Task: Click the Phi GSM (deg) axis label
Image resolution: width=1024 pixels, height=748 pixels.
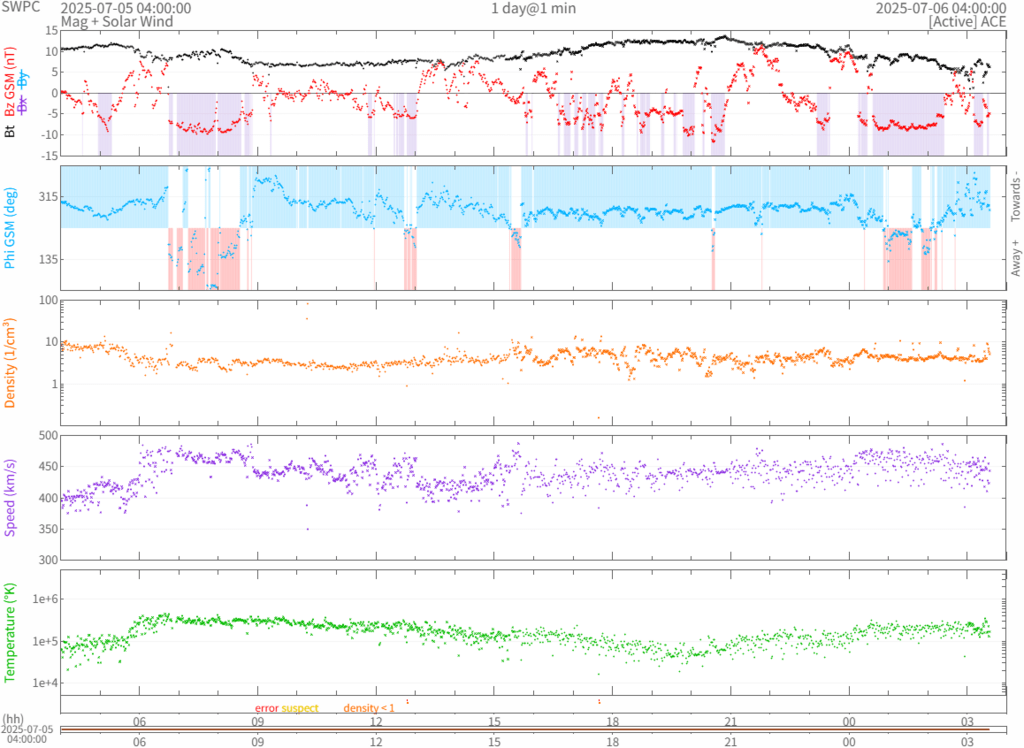Action: pos(10,229)
